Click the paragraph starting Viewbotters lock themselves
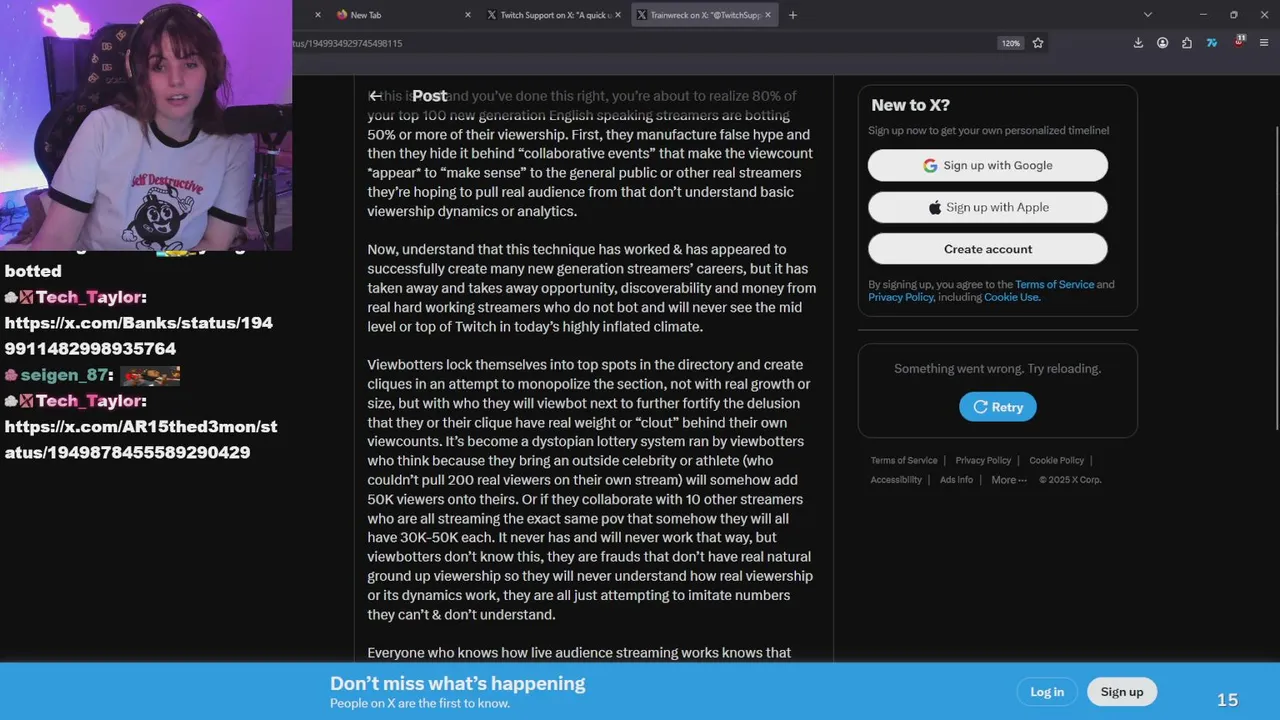Screen dimensions: 1280x720 point(590,490)
